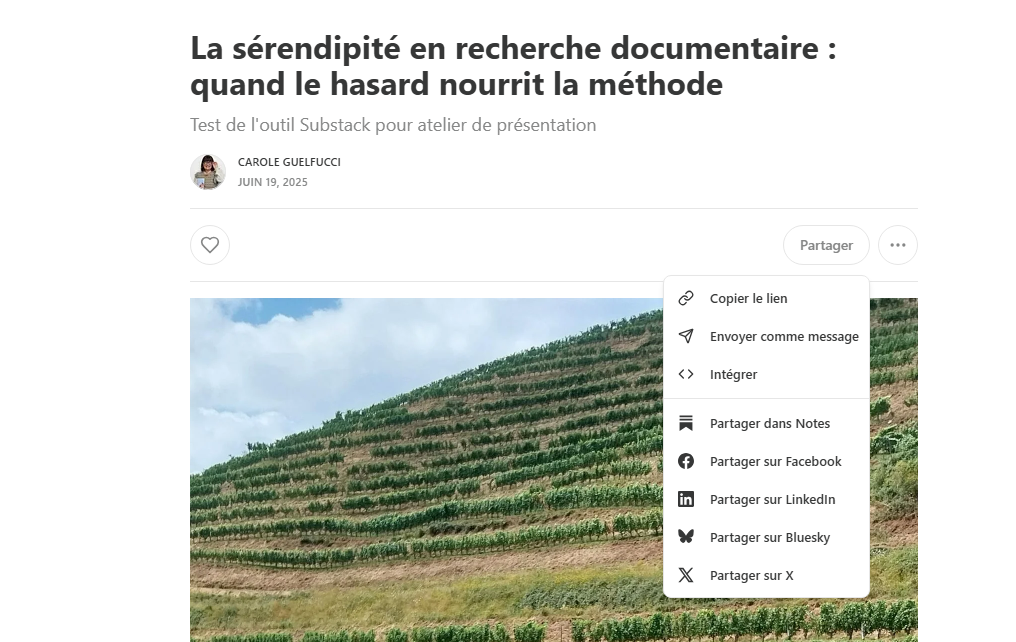Click the LinkedIn logo icon
This screenshot has width=1016, height=642.
pyautogui.click(x=686, y=499)
